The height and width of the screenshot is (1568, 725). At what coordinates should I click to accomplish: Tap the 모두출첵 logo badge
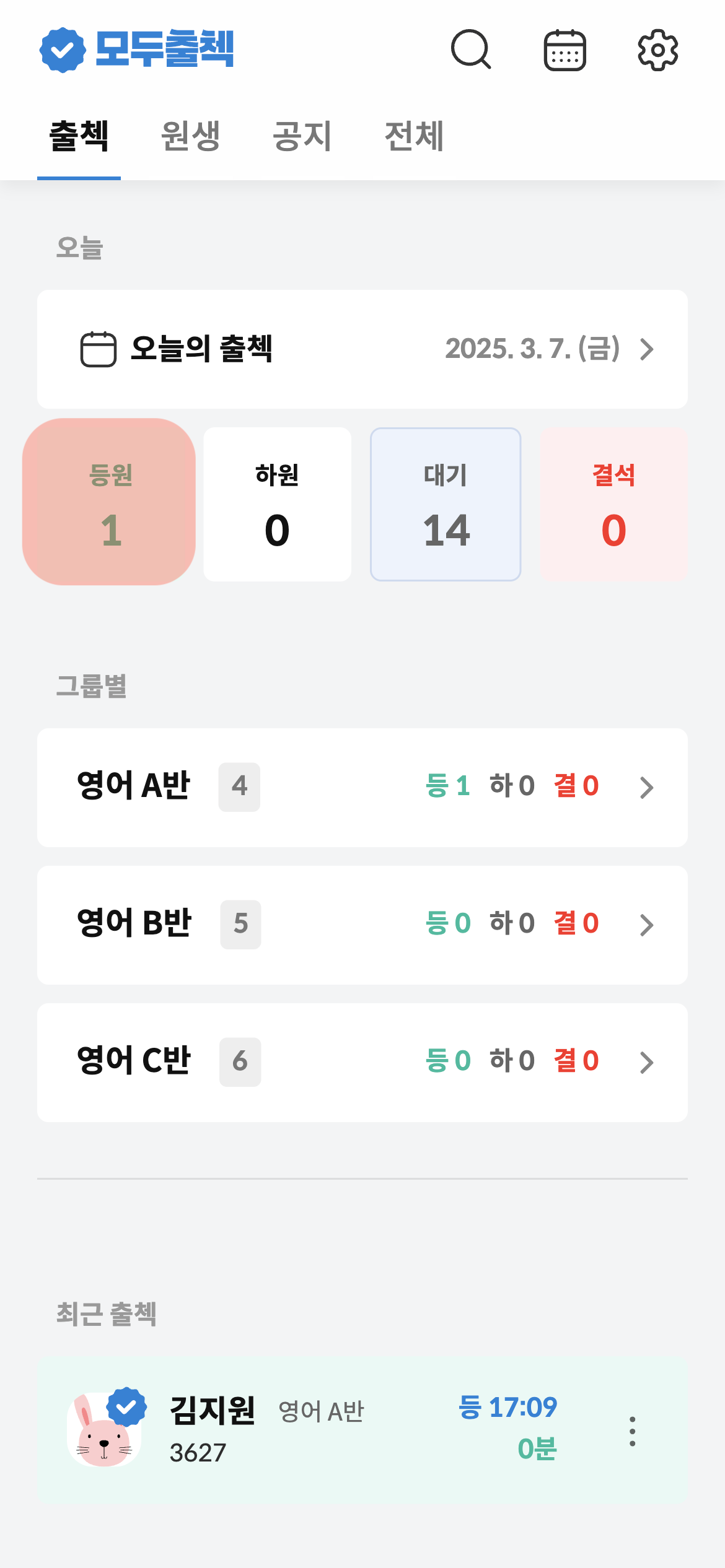point(63,50)
